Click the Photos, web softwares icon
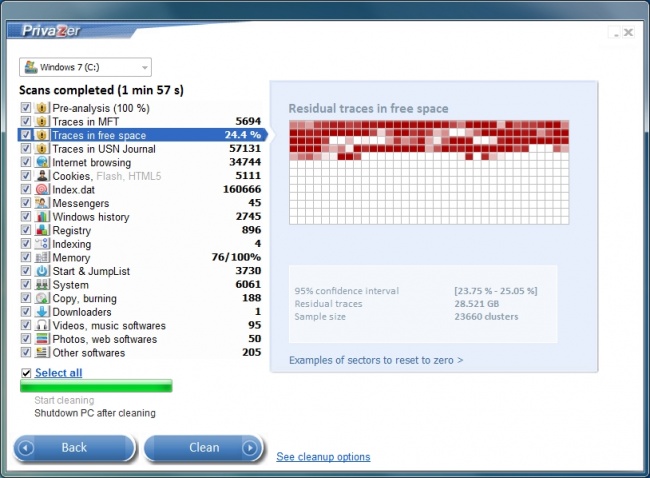This screenshot has width=650, height=478. (42, 339)
